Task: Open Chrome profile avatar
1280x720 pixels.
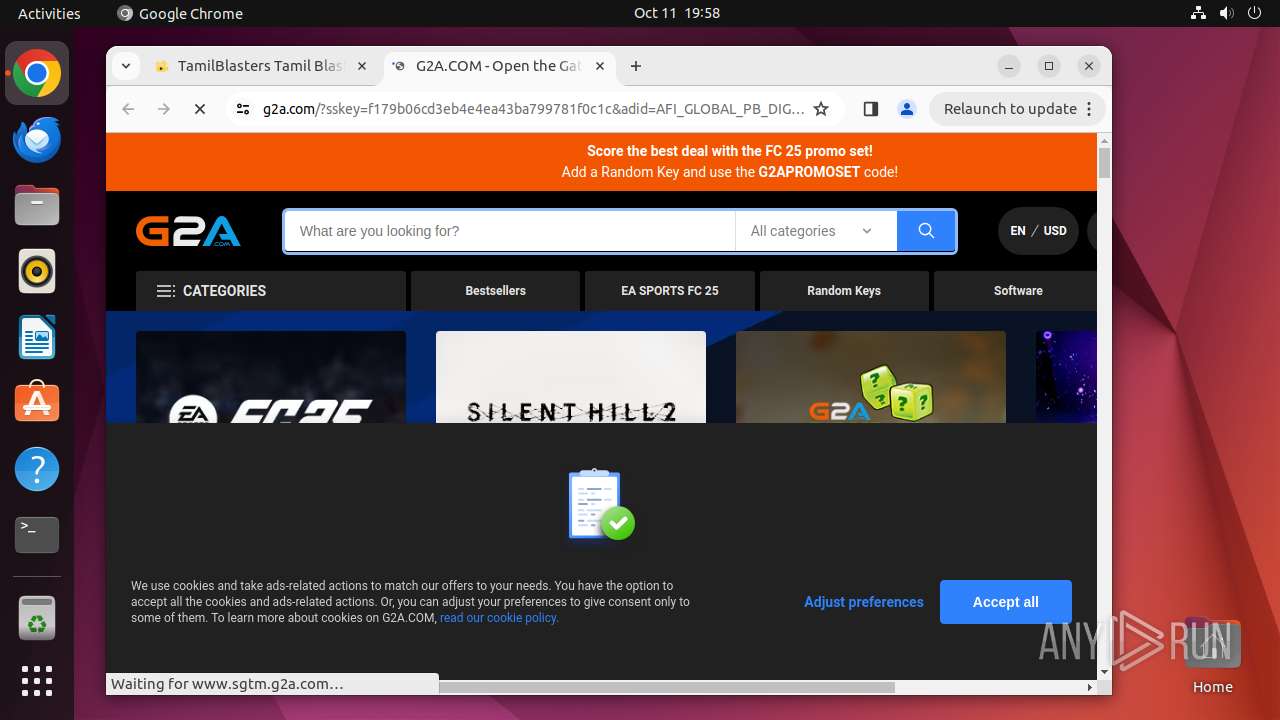Action: pyautogui.click(x=907, y=109)
